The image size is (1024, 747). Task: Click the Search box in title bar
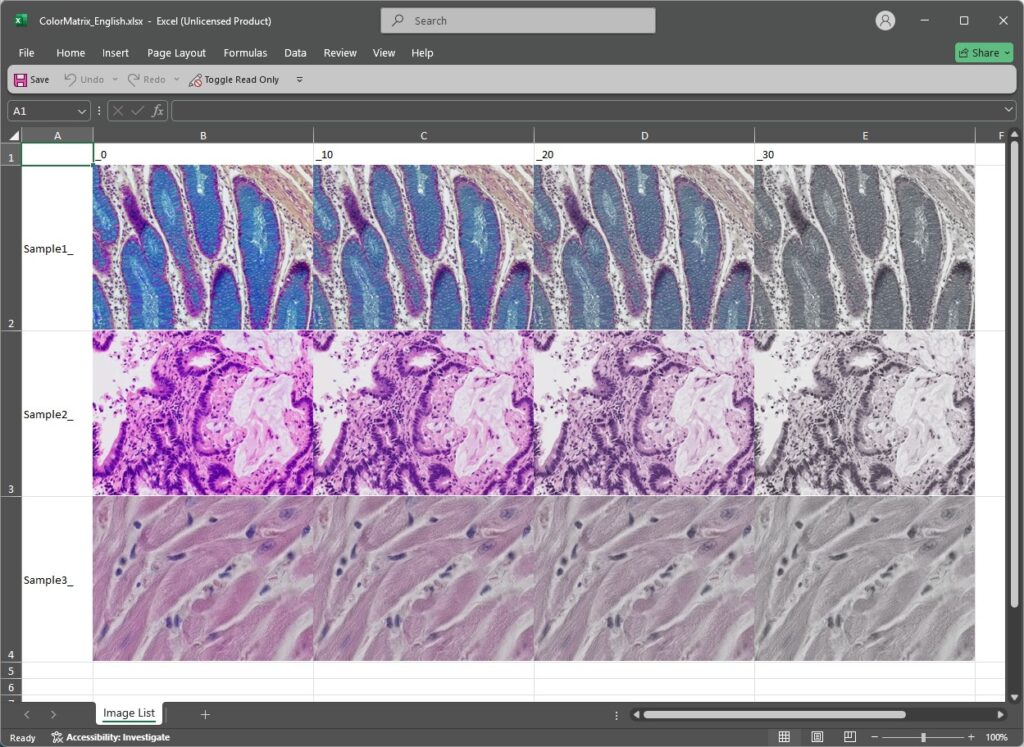point(518,21)
